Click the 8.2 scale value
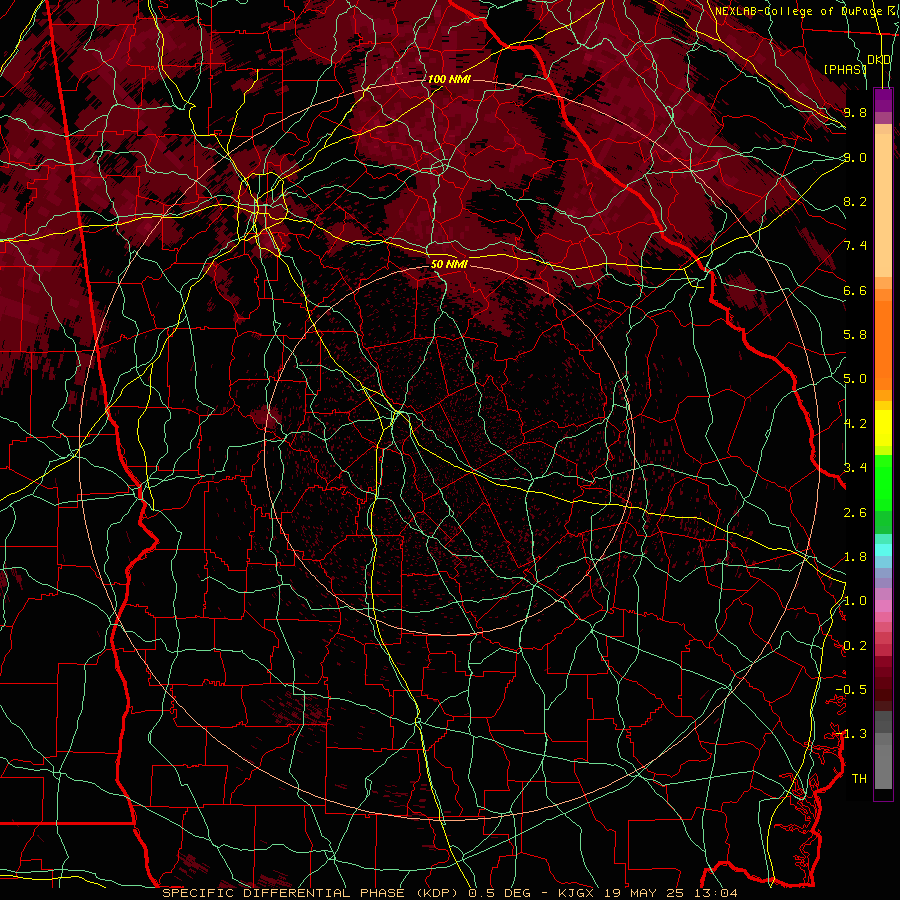This screenshot has width=900, height=900. pyautogui.click(x=855, y=201)
